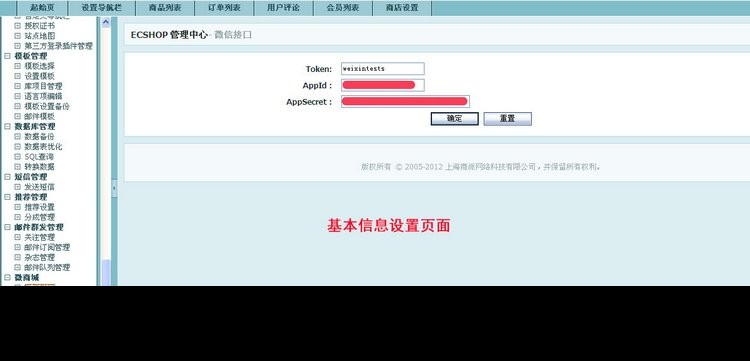This screenshot has width=750, height=361.
Task: Open the 商店设置 tab
Action: [402, 8]
